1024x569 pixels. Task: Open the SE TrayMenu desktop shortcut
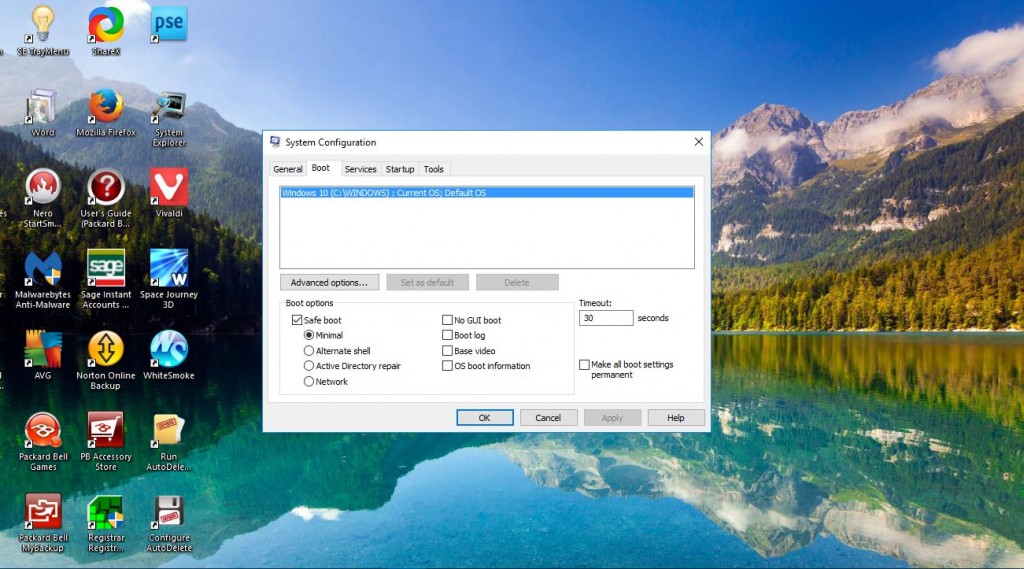point(42,29)
